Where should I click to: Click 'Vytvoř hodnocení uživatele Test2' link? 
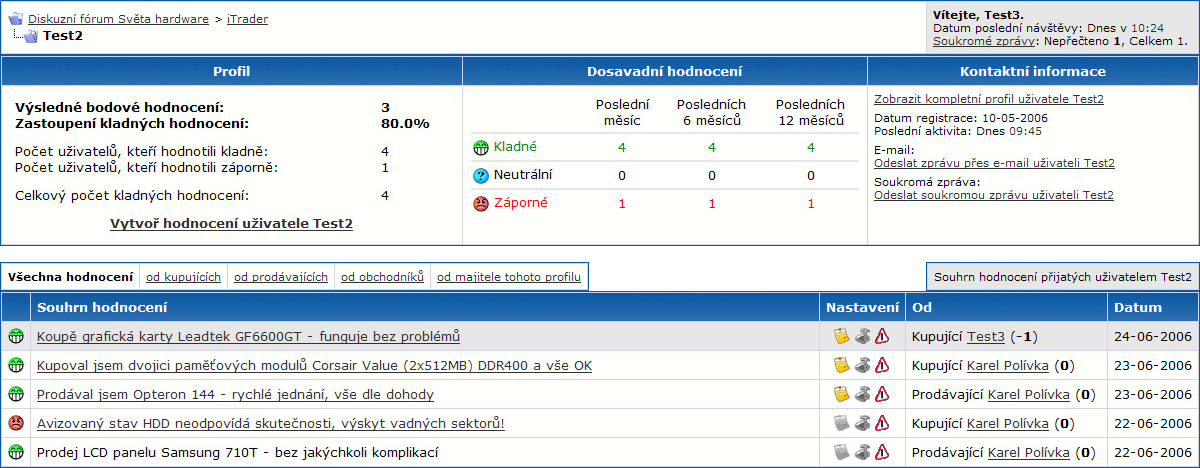231,224
